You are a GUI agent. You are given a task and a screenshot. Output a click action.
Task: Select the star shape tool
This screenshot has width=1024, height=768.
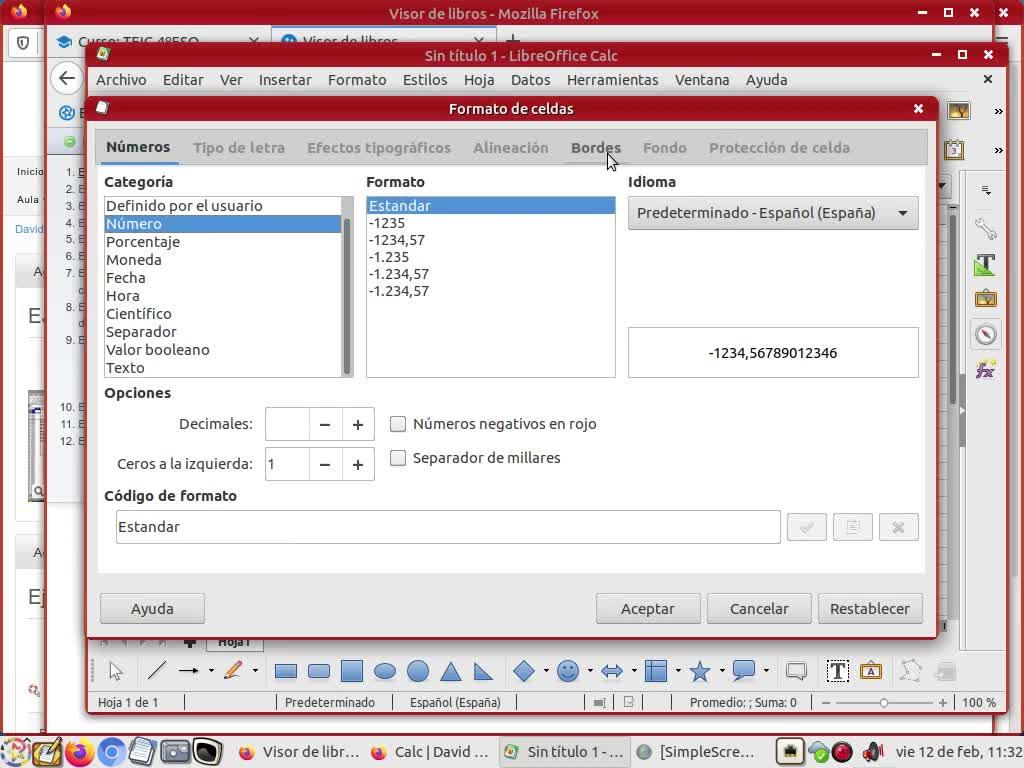click(x=700, y=671)
